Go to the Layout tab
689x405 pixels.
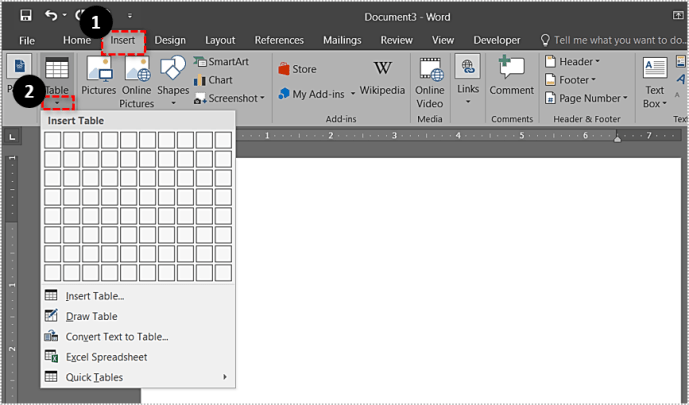(220, 40)
